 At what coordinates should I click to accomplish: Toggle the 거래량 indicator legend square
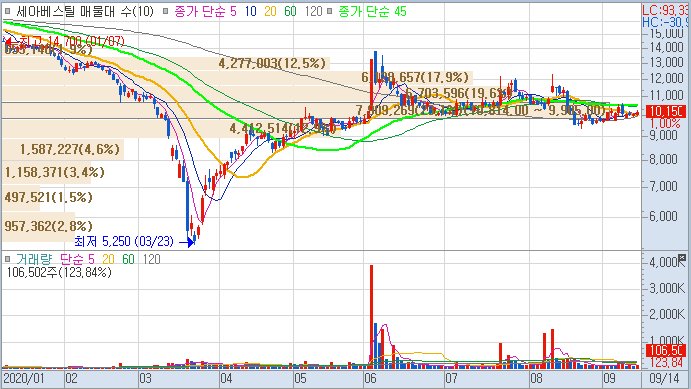click(7, 259)
